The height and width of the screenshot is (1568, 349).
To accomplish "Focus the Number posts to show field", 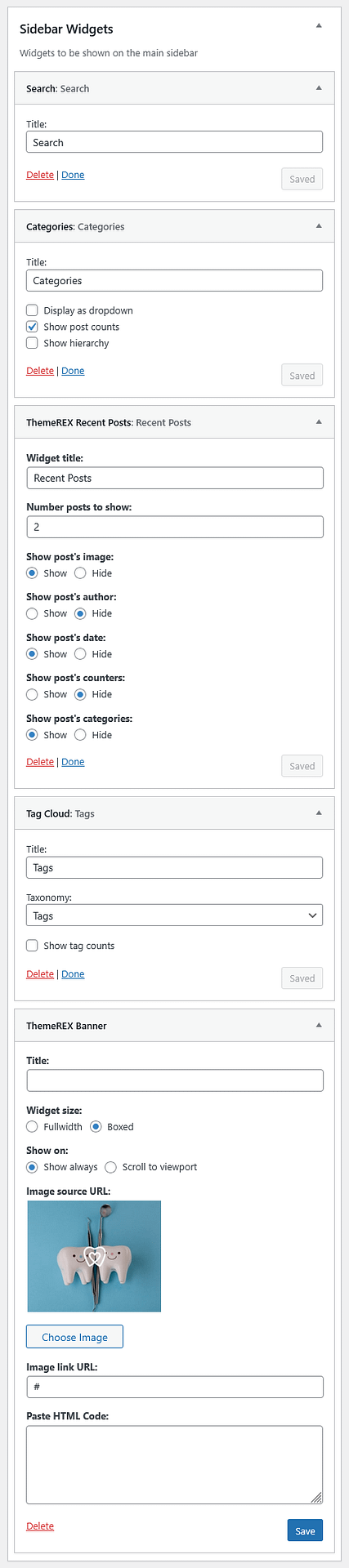I will tap(175, 527).
